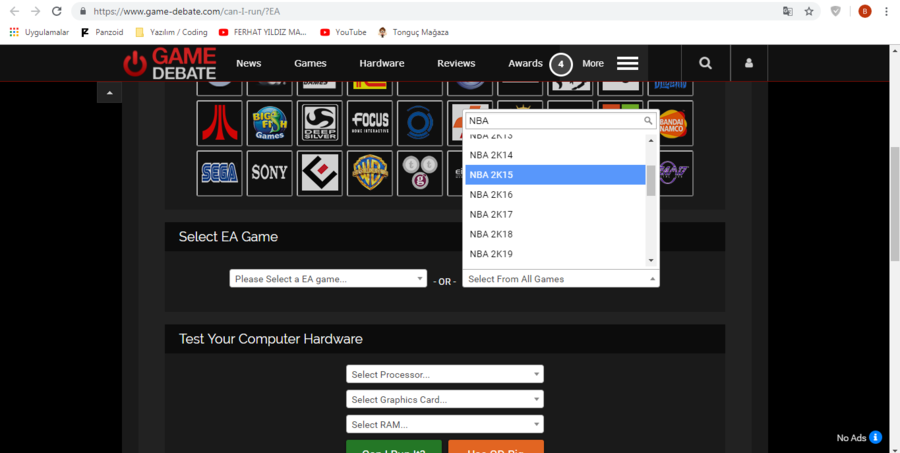
Task: Click magnifier icon in game search box
Action: [x=649, y=121]
